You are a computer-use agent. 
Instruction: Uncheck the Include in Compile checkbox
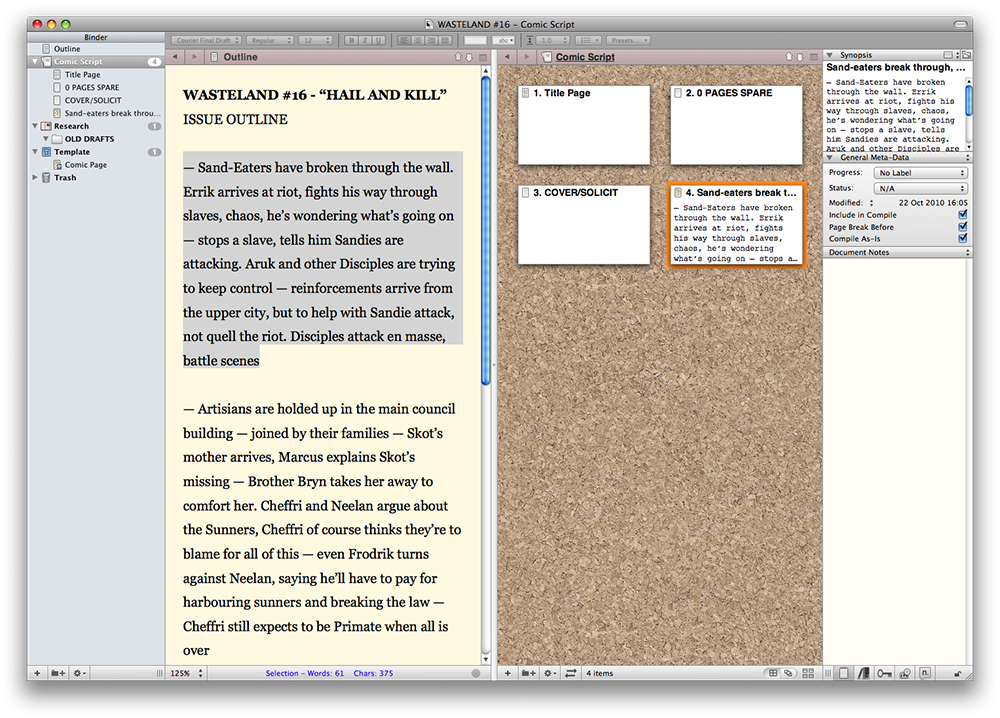tap(962, 215)
